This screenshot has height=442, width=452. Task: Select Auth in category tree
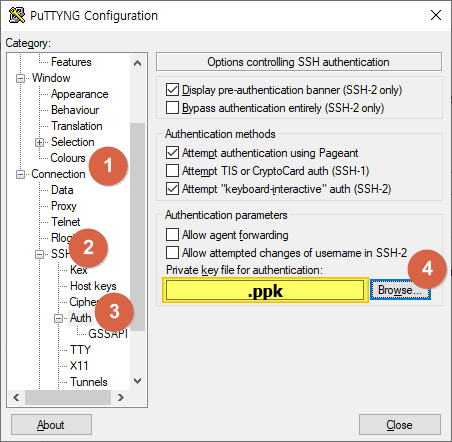(x=81, y=318)
